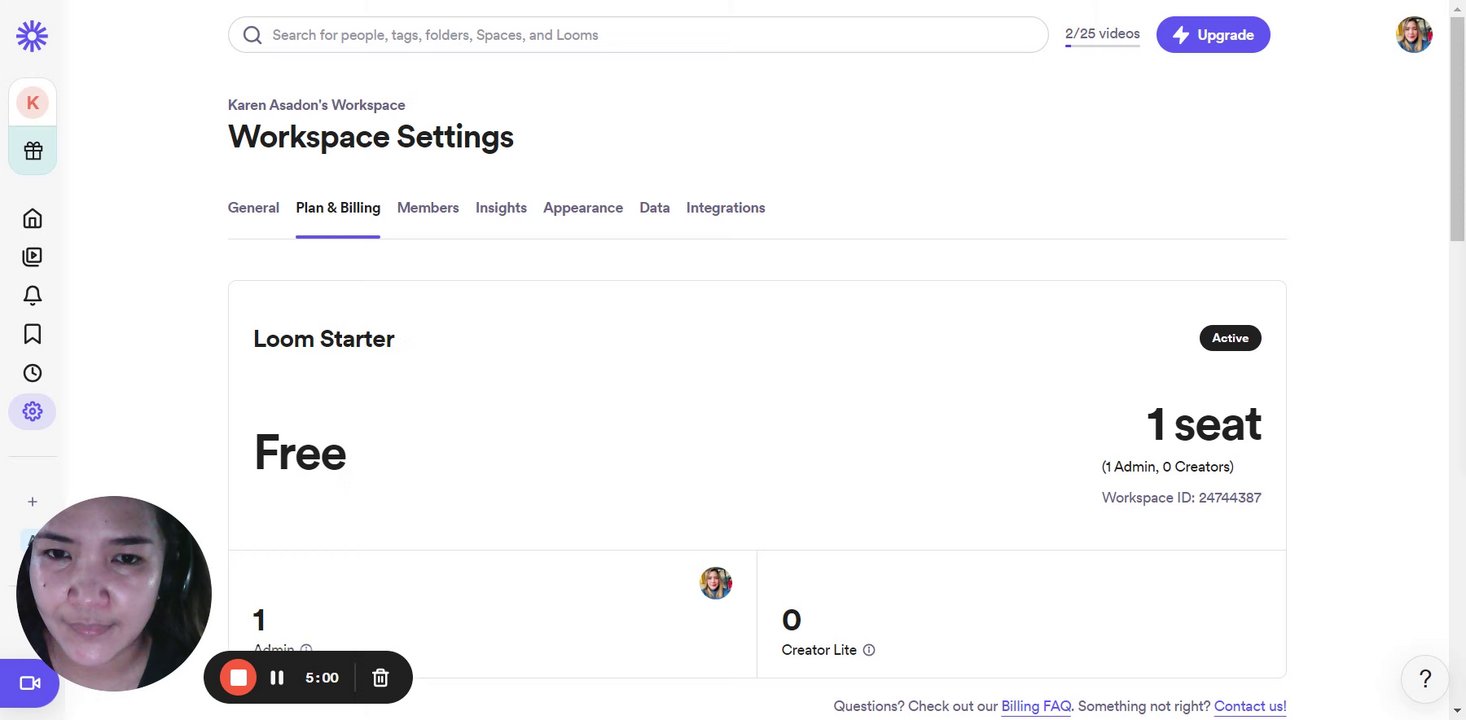The image size is (1466, 720).
Task: Open the Home icon in sidebar
Action: [32, 218]
